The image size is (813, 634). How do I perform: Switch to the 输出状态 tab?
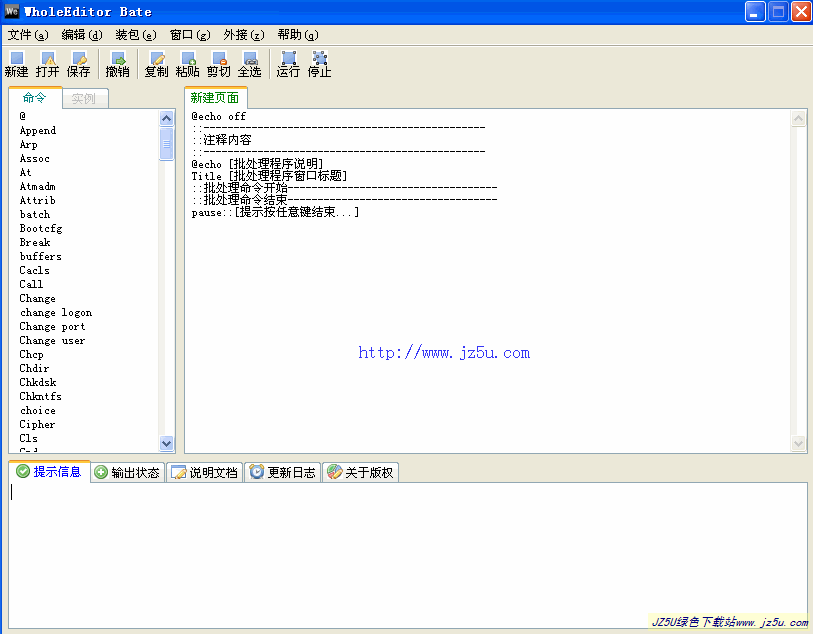click(x=128, y=472)
